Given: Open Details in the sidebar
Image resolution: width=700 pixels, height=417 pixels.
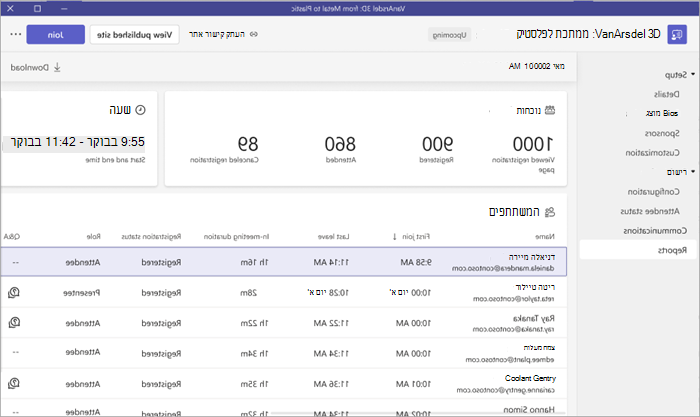Looking at the screenshot, I should 667,94.
